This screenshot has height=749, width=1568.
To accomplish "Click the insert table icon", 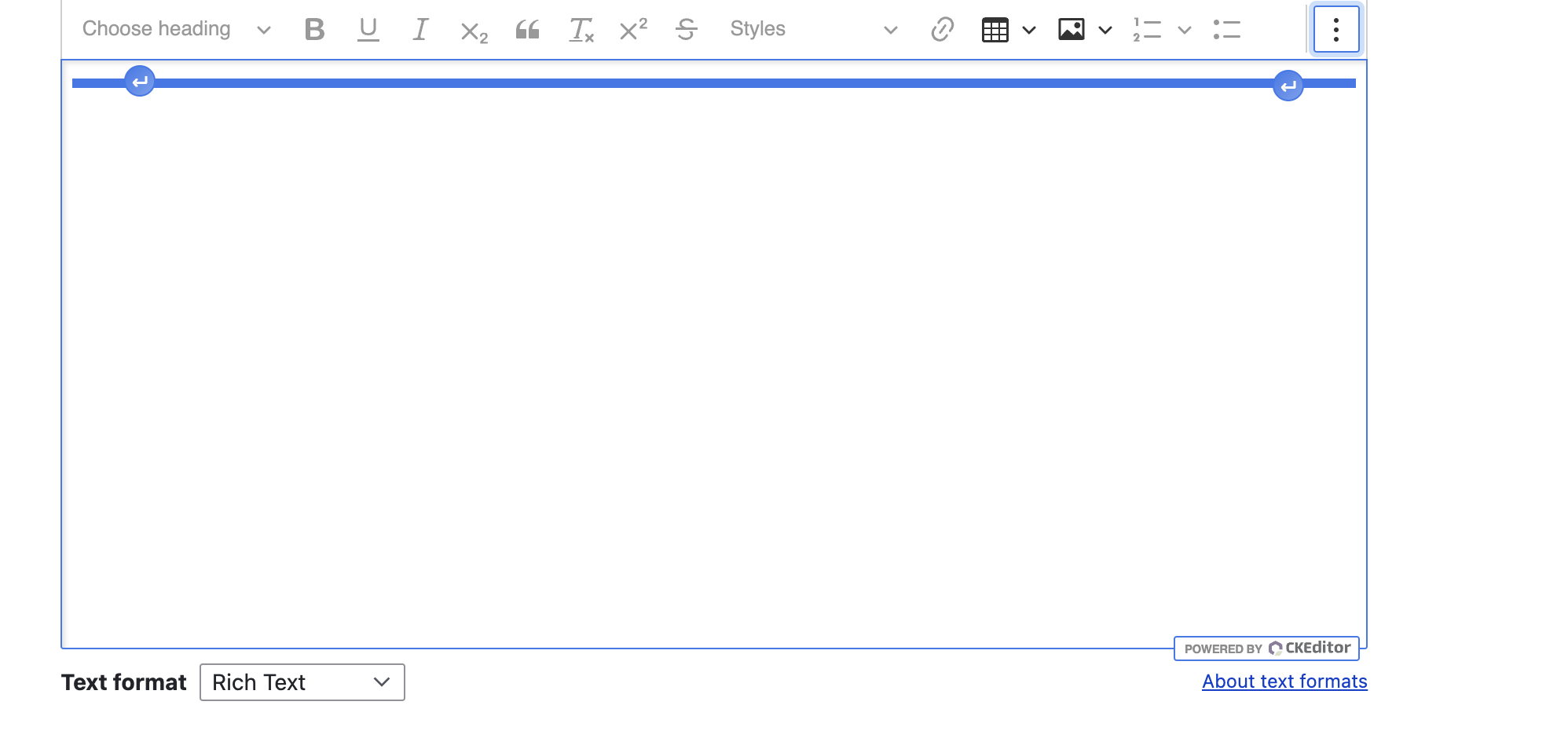I will pos(995,30).
